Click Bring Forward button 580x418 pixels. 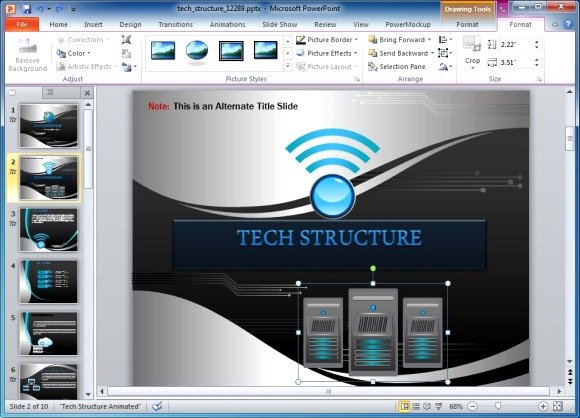pyautogui.click(x=397, y=40)
